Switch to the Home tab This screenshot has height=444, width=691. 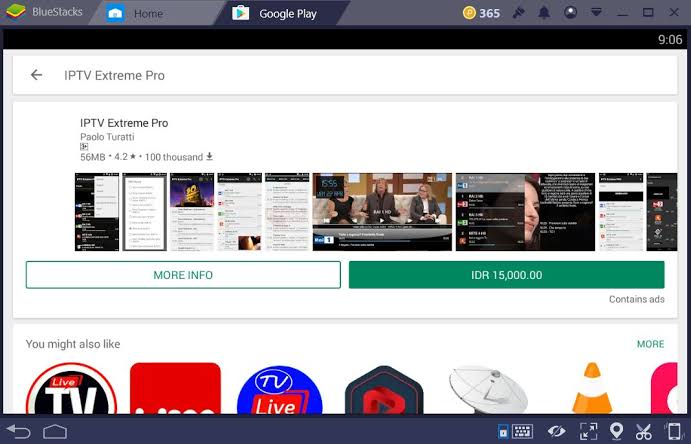(149, 14)
